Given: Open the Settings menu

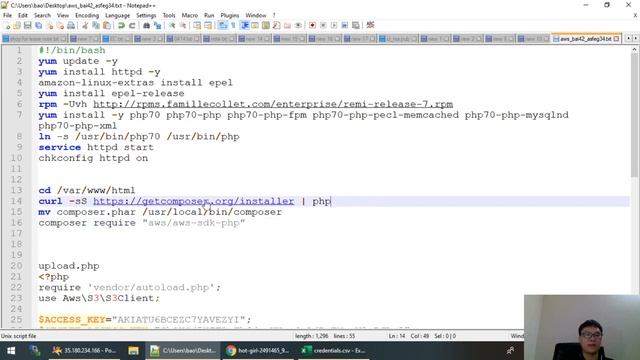Looking at the screenshot, I should coord(146,16).
